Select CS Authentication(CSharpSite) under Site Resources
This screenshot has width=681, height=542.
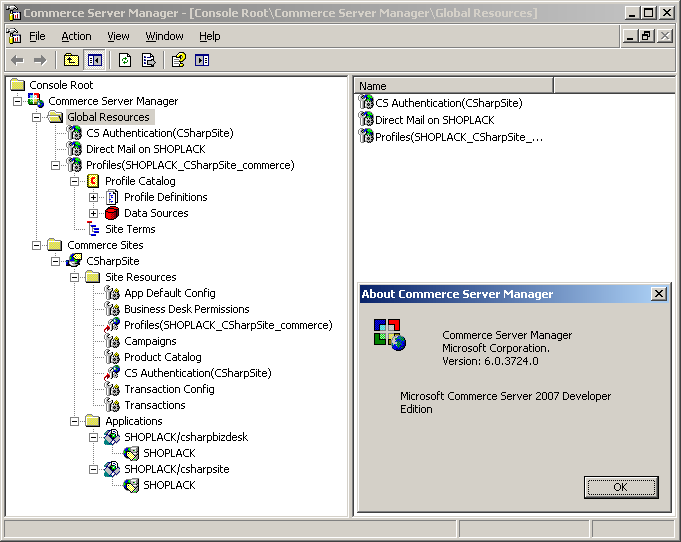click(x=198, y=373)
